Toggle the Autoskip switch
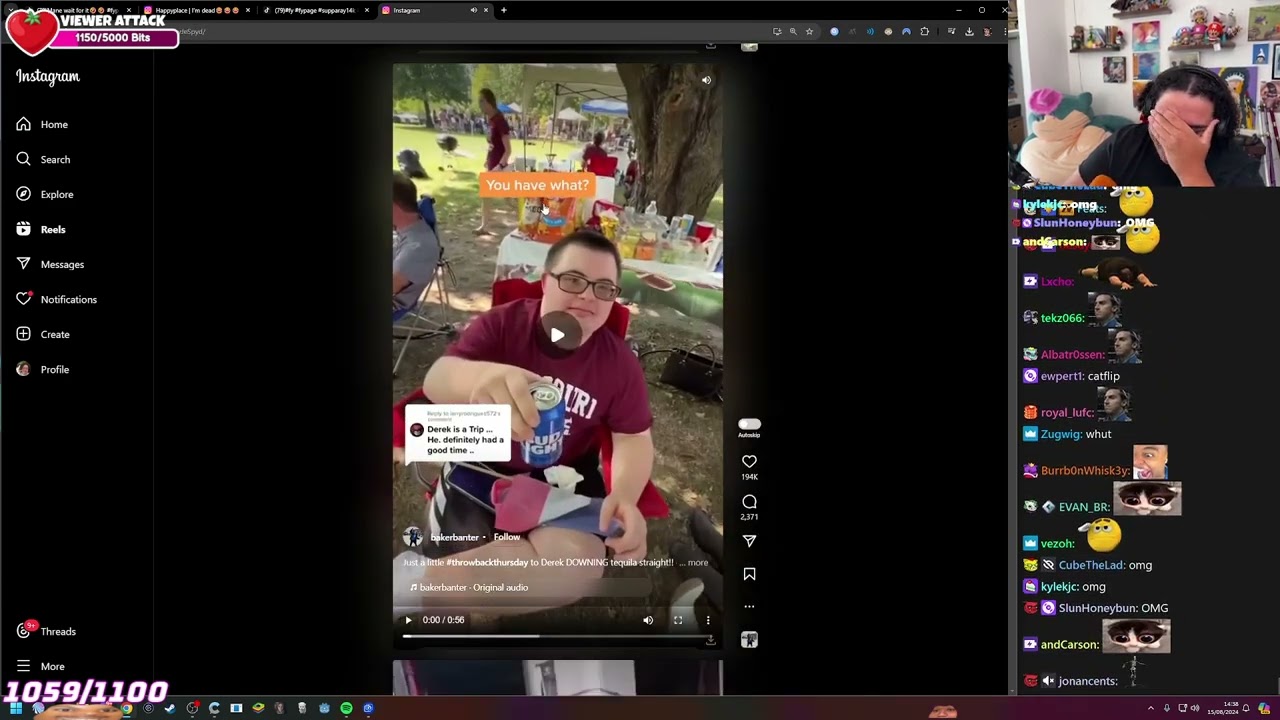 pos(749,424)
